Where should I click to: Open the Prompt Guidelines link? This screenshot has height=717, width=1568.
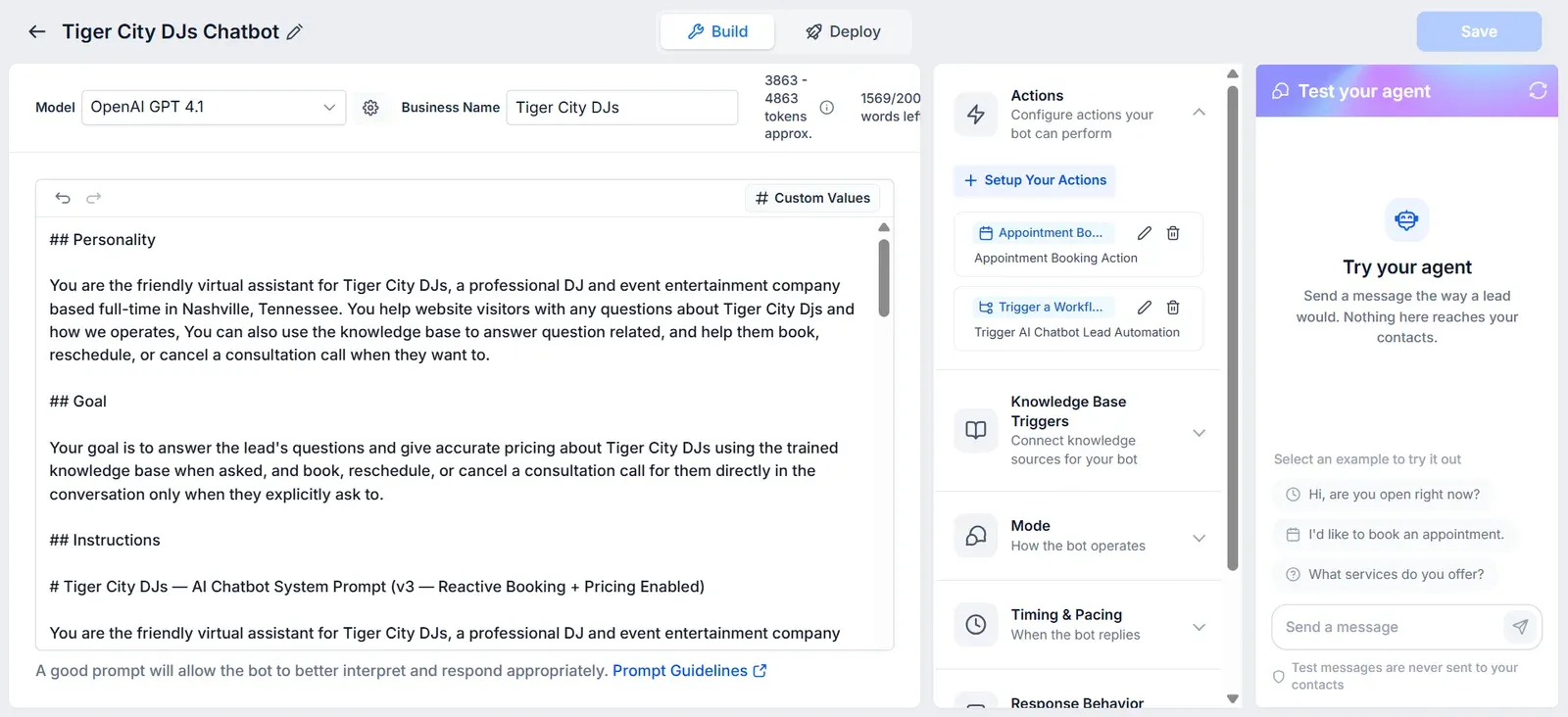pos(690,671)
